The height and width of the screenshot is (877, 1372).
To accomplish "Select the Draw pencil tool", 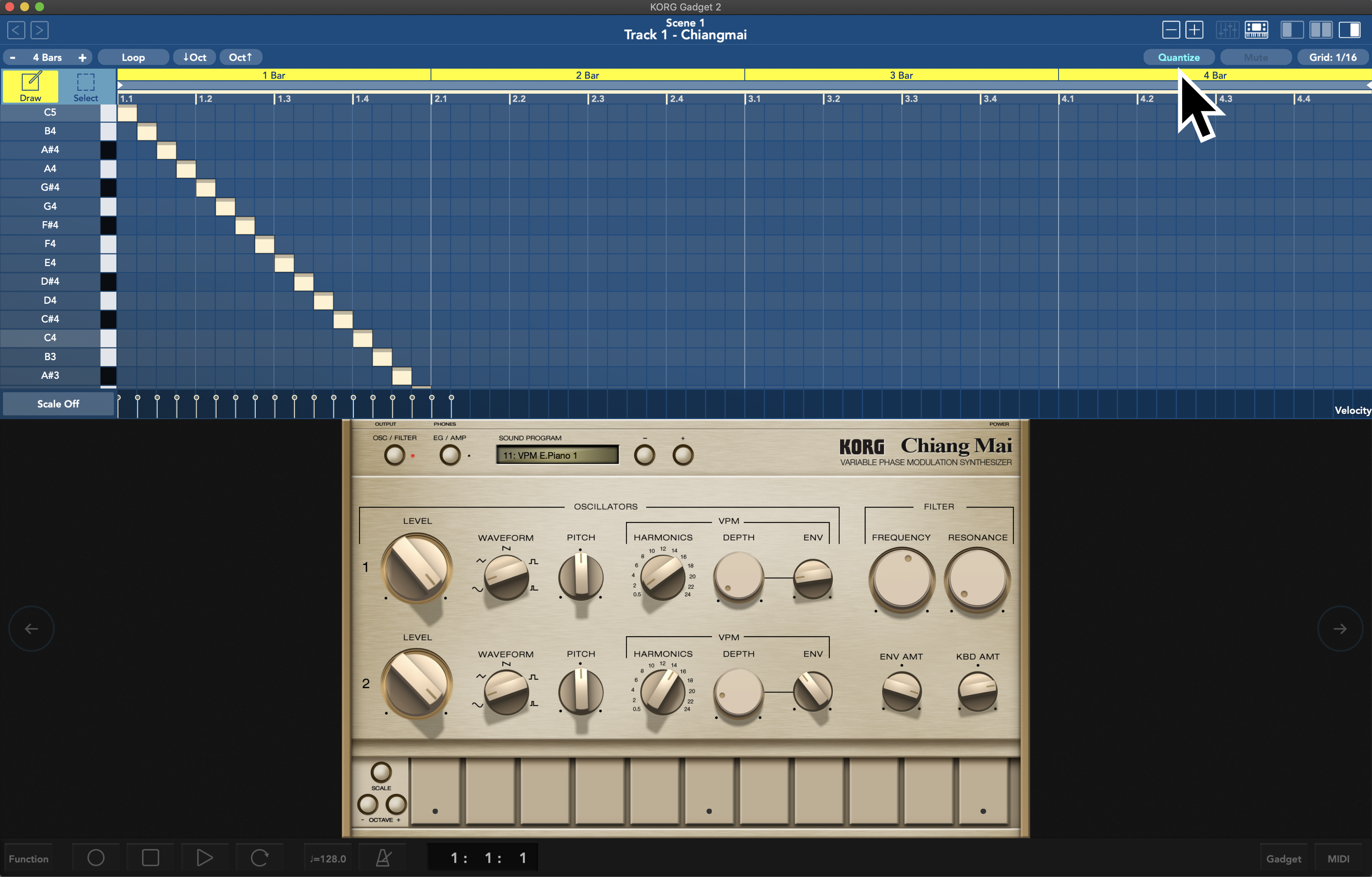I will pos(30,86).
